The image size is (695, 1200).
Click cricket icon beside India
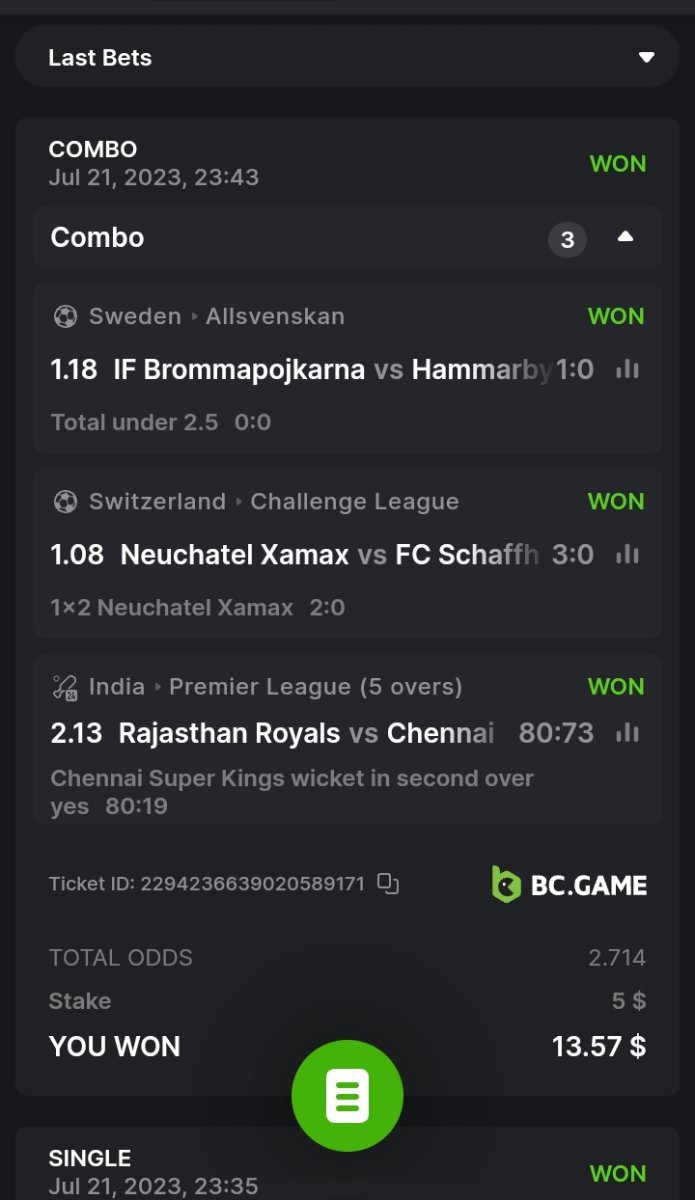pos(65,687)
